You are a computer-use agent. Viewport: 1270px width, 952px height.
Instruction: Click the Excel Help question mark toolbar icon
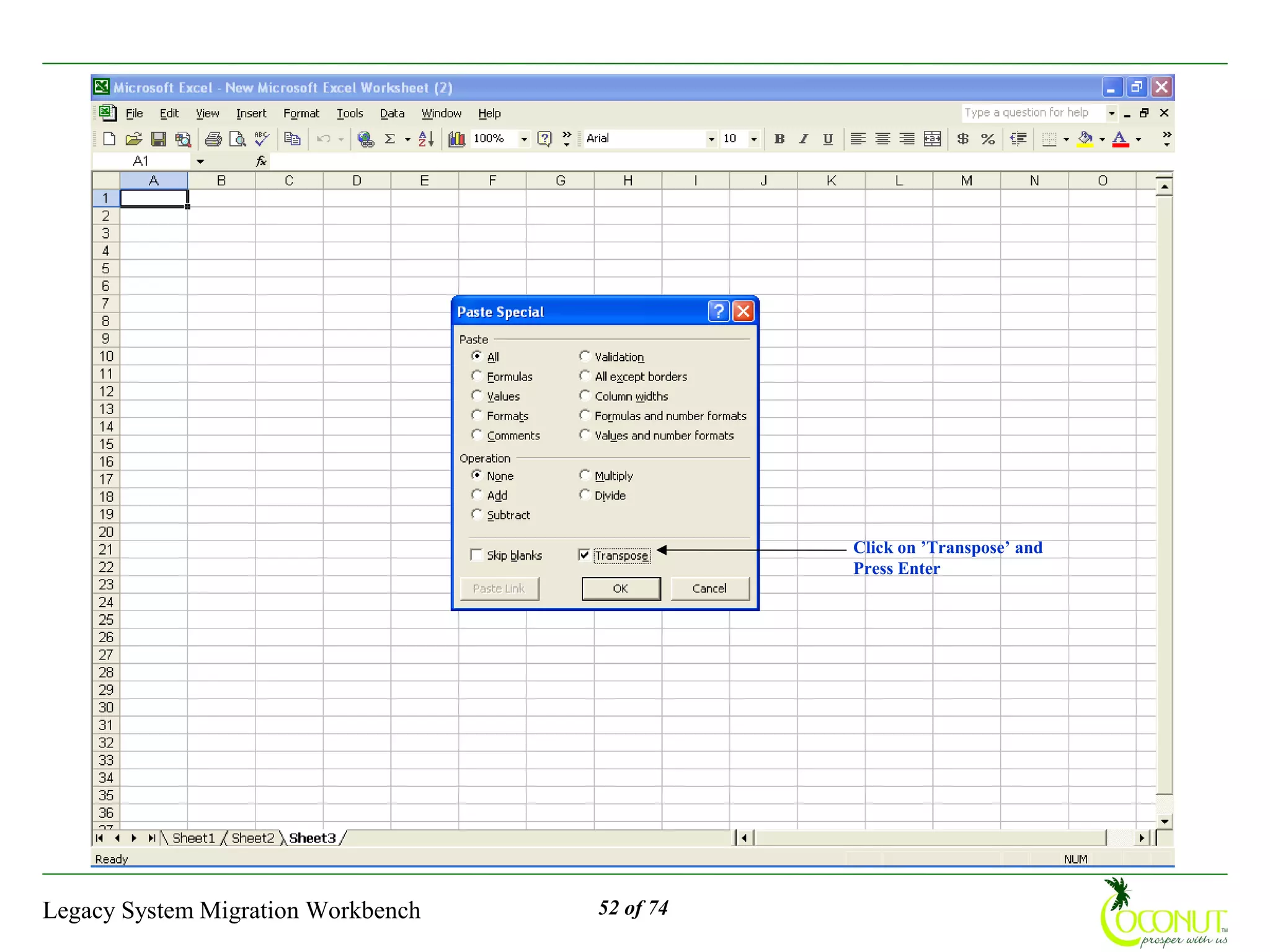[544, 139]
